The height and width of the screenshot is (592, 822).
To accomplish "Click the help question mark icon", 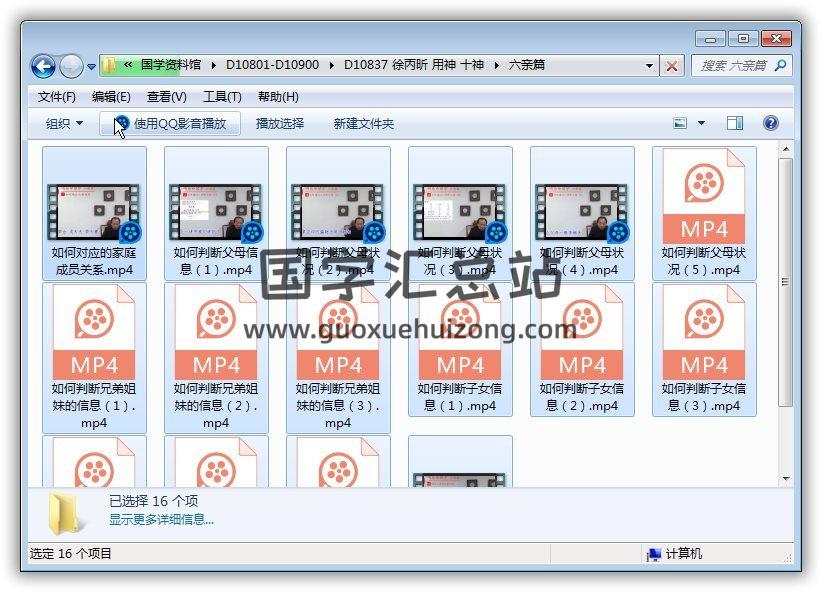I will pyautogui.click(x=770, y=123).
